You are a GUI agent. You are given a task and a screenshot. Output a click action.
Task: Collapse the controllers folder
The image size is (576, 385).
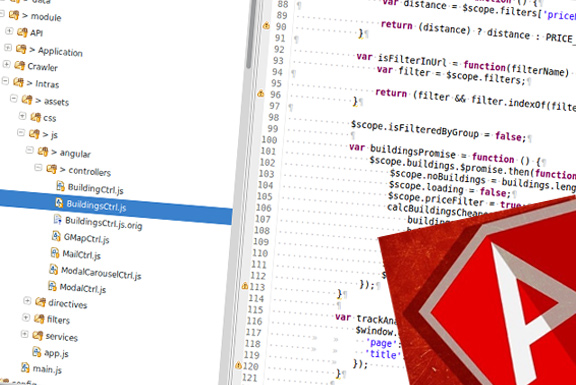point(38,168)
